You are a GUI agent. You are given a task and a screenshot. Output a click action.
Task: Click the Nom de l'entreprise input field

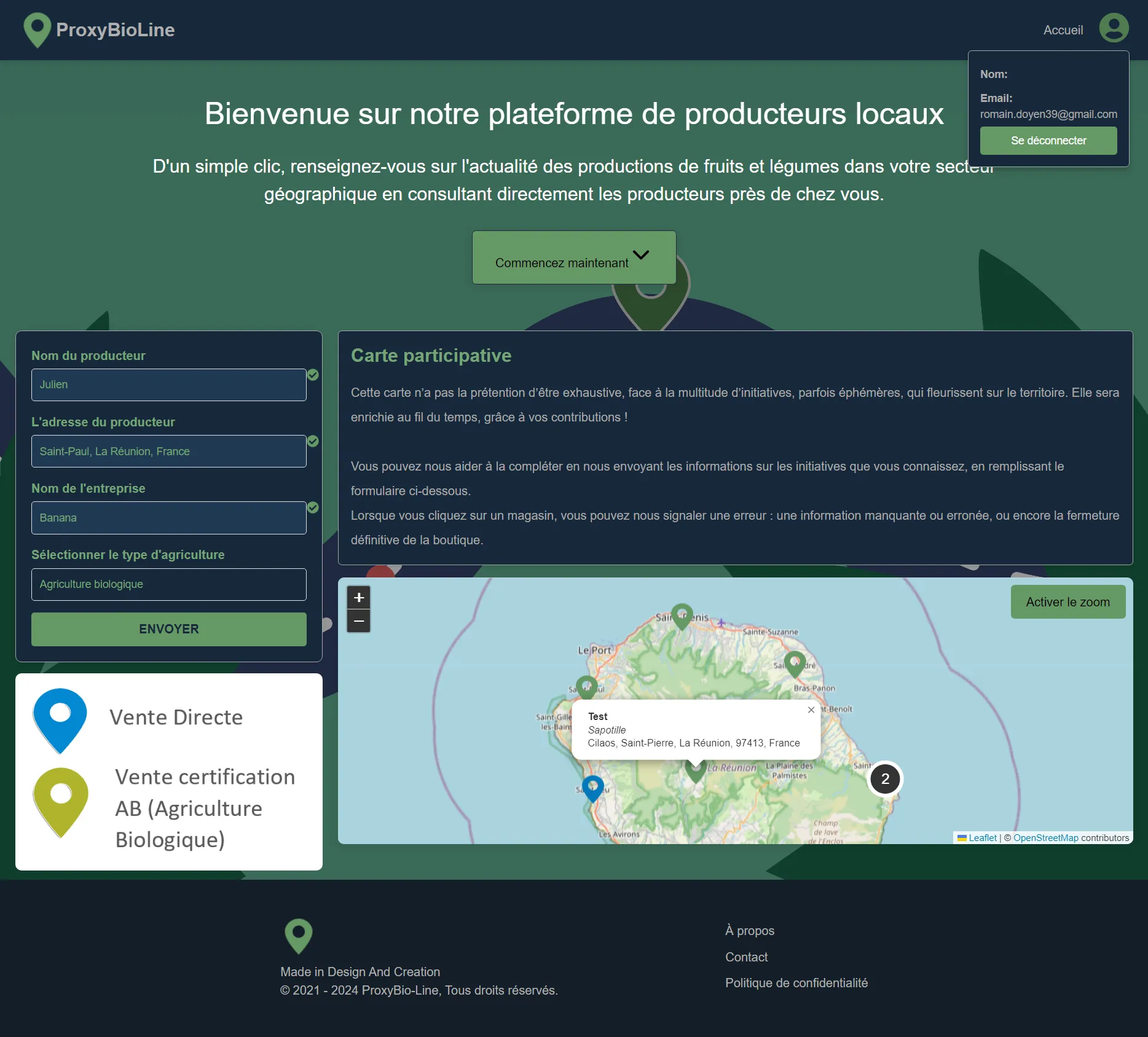[168, 517]
